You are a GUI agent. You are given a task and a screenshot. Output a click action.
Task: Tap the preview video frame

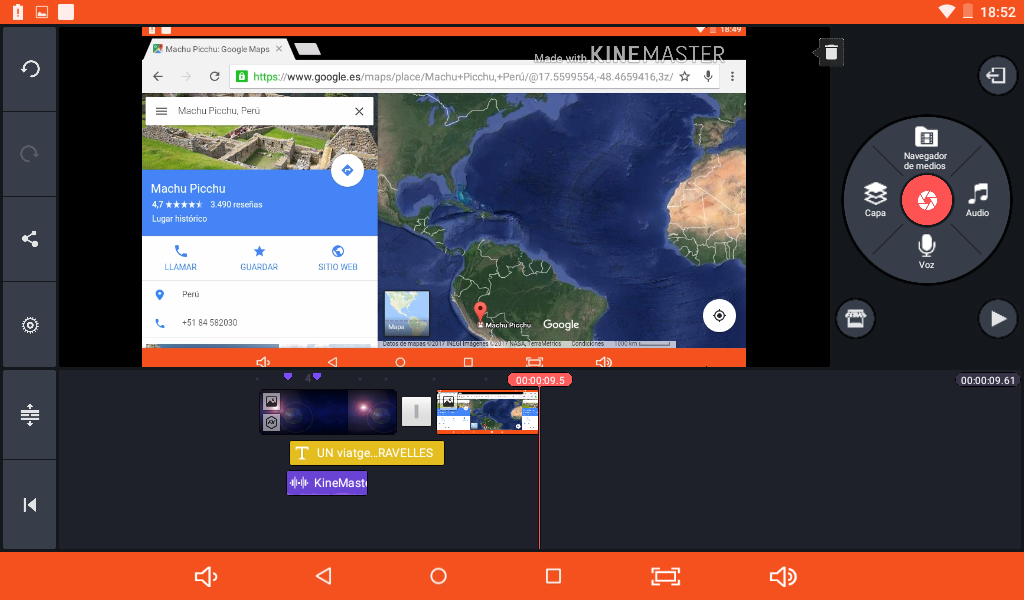[444, 197]
